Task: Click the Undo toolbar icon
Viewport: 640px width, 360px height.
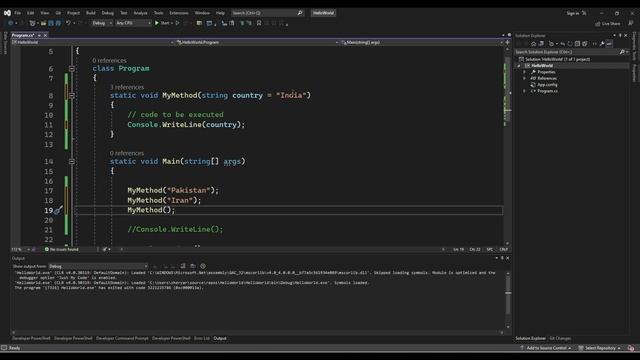Action: click(68, 23)
